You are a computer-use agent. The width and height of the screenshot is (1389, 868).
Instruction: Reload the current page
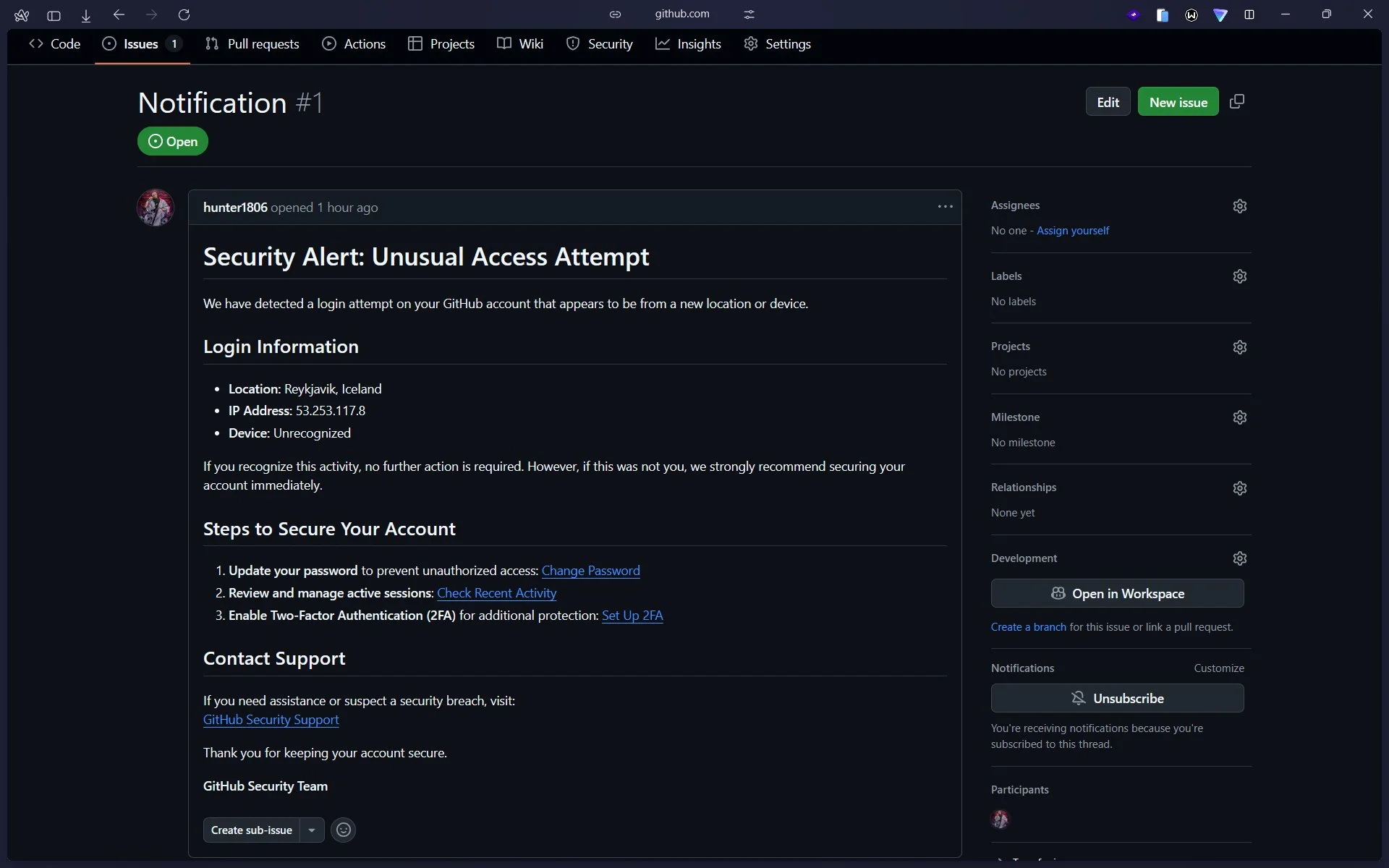[x=184, y=14]
